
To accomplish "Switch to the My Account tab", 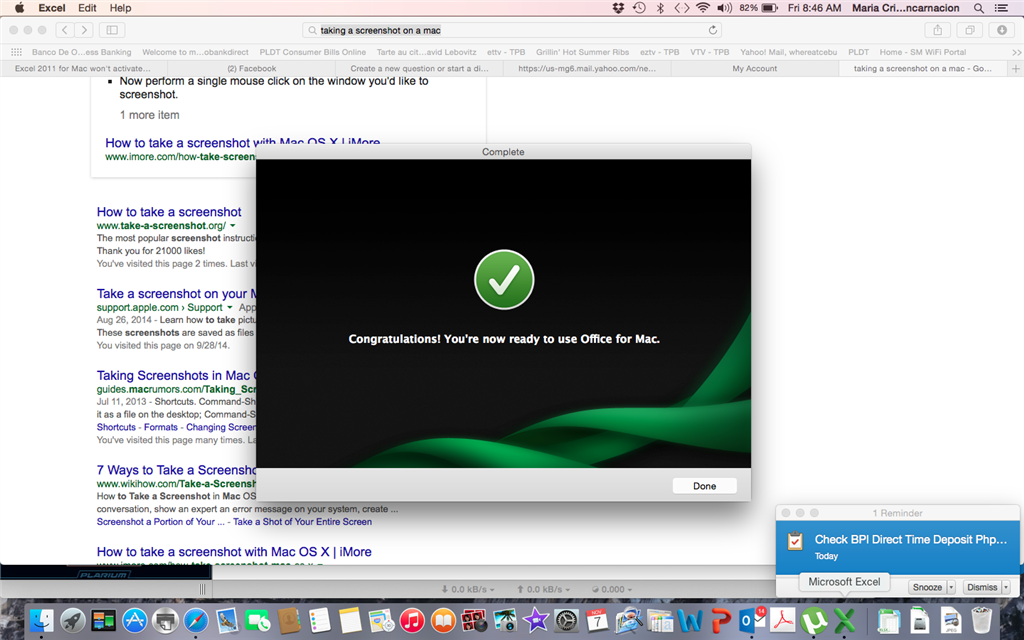I will pyautogui.click(x=754, y=69).
